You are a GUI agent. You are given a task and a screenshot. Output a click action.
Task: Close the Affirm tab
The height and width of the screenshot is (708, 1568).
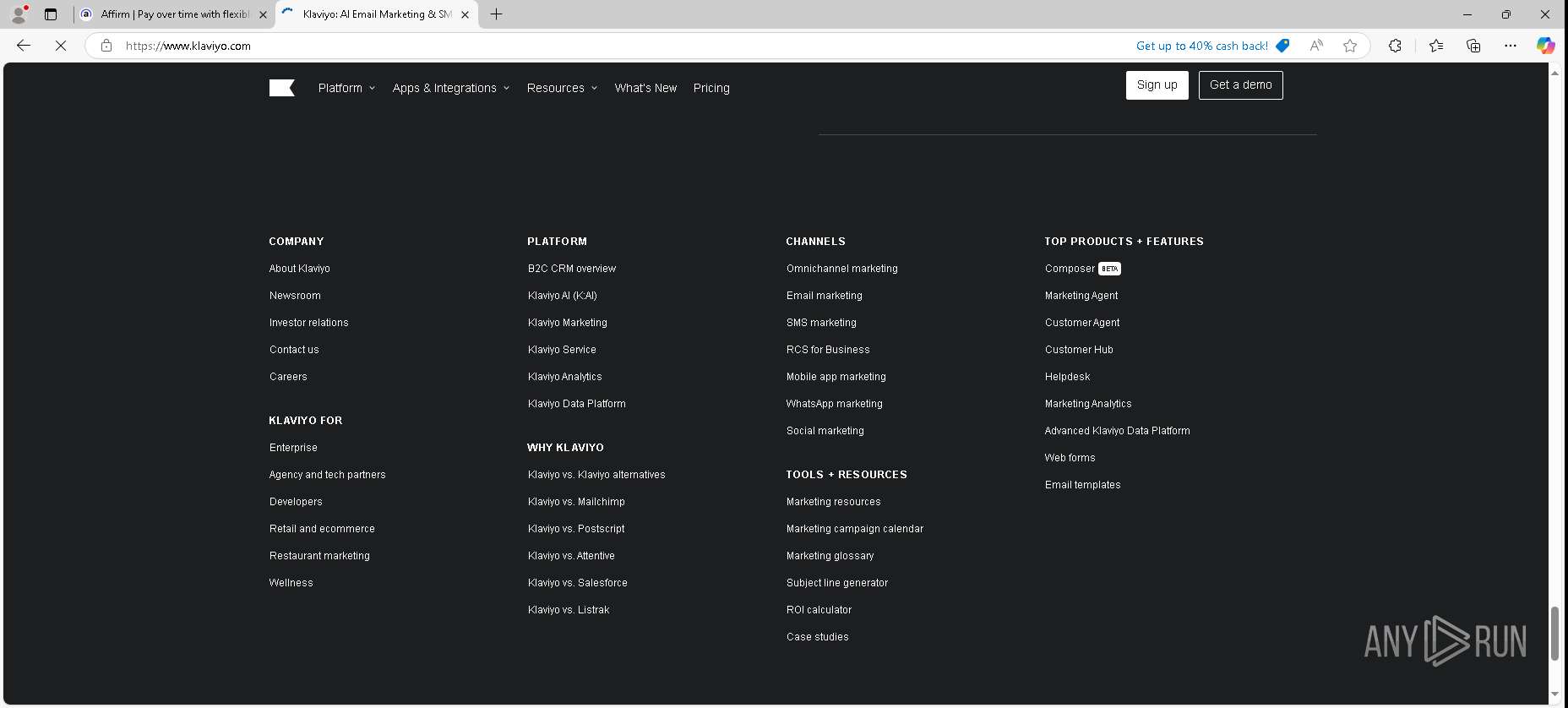263,14
